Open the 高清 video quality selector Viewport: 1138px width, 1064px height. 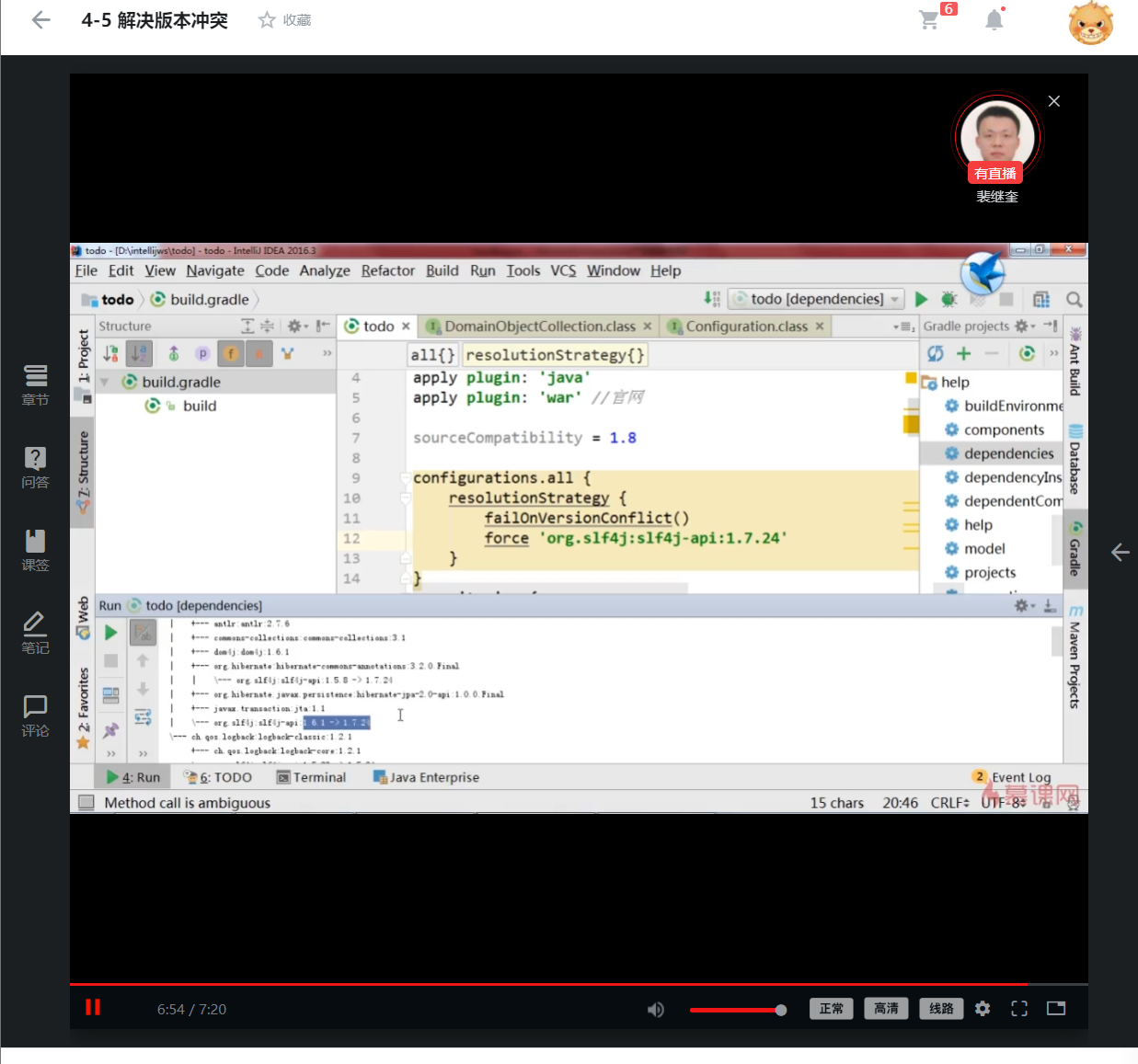(887, 1009)
